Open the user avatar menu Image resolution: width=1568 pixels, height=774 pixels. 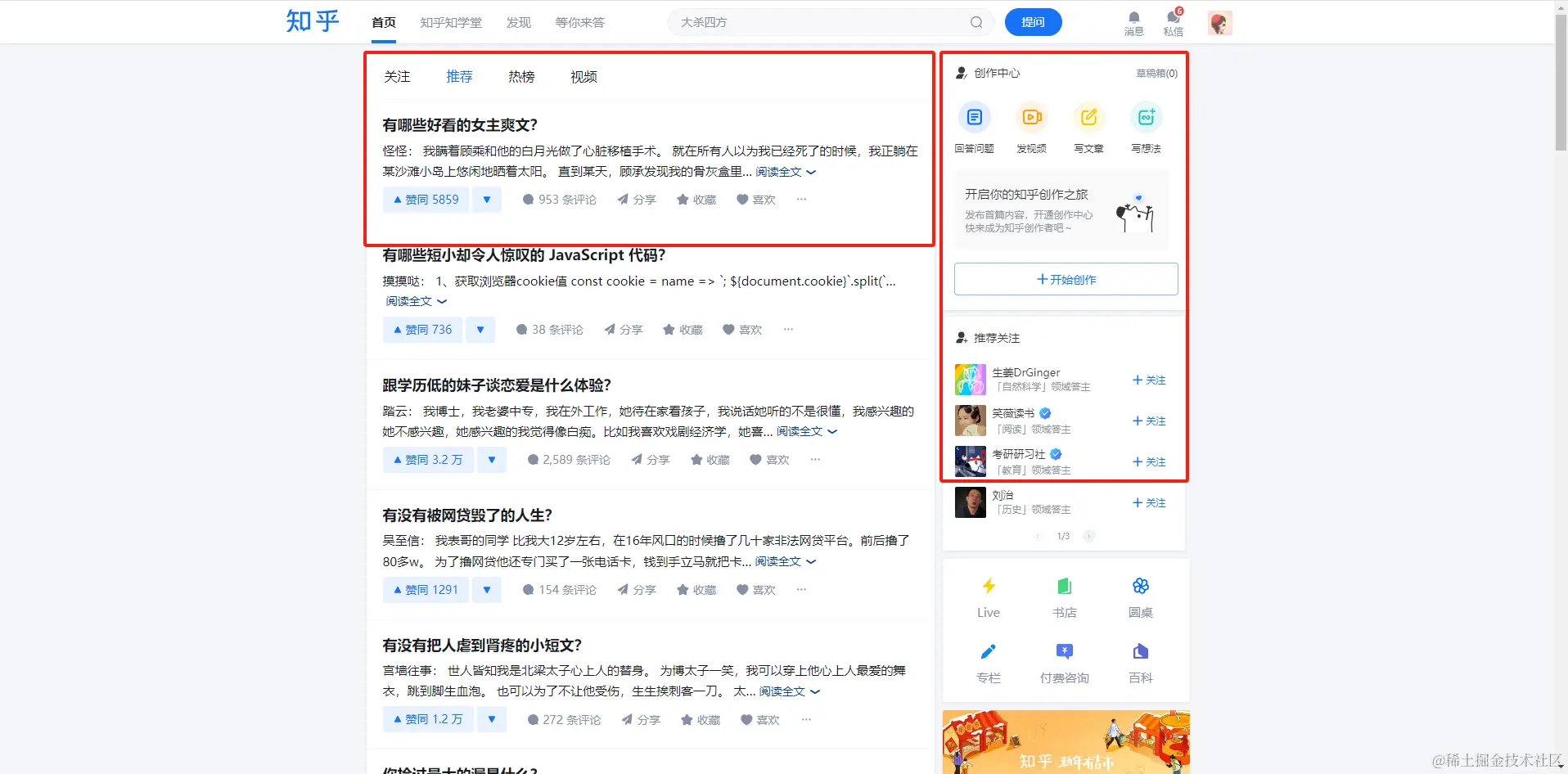pyautogui.click(x=1219, y=23)
